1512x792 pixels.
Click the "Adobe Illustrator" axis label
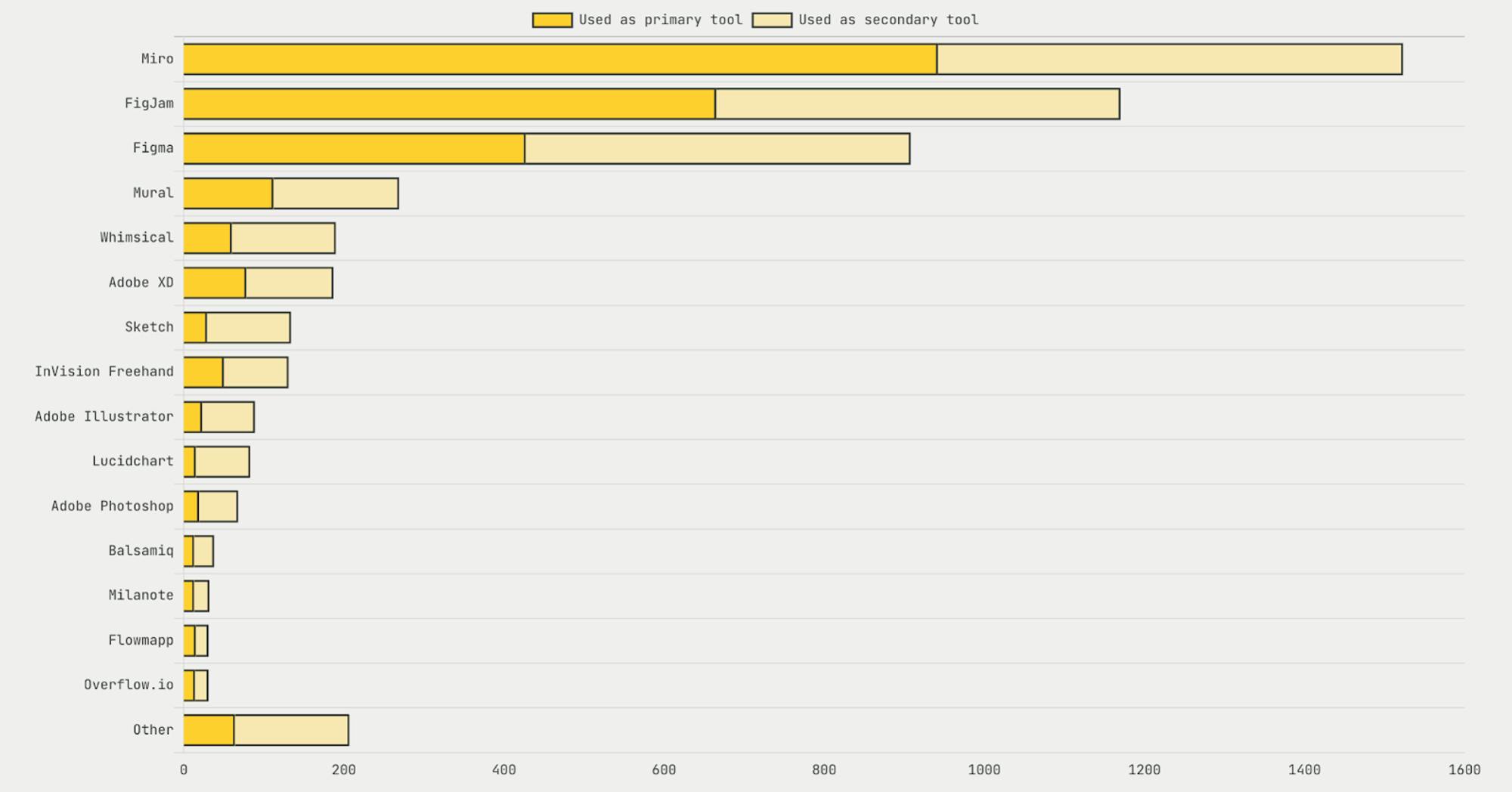click(x=104, y=416)
